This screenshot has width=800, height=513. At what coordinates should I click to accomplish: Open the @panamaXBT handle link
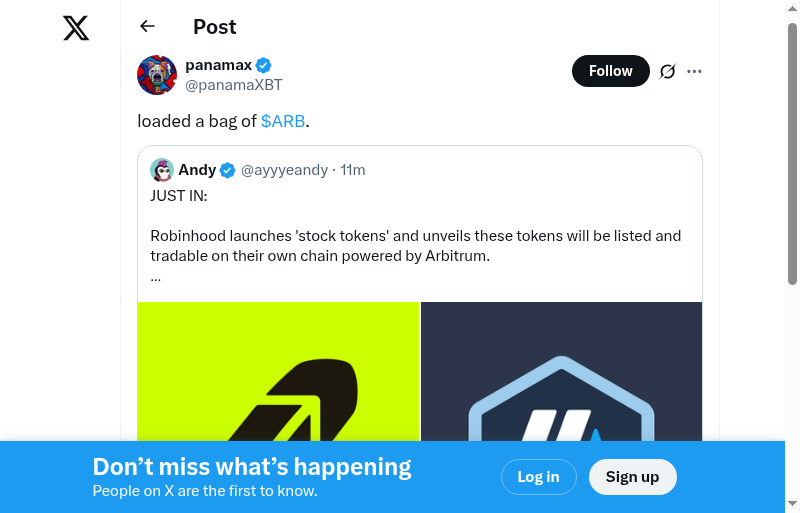point(234,85)
